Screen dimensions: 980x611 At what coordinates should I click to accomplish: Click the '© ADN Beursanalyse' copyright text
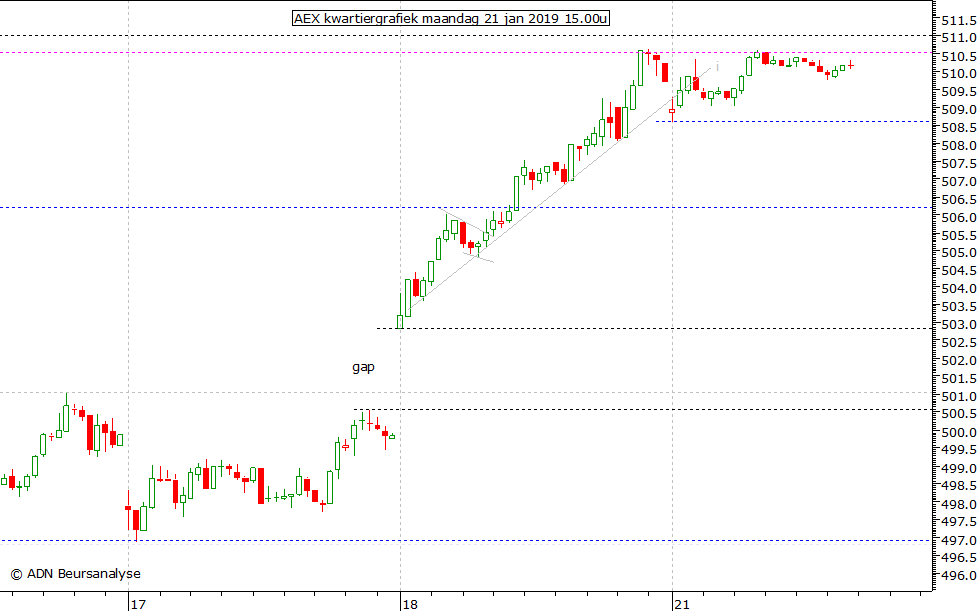click(76, 574)
